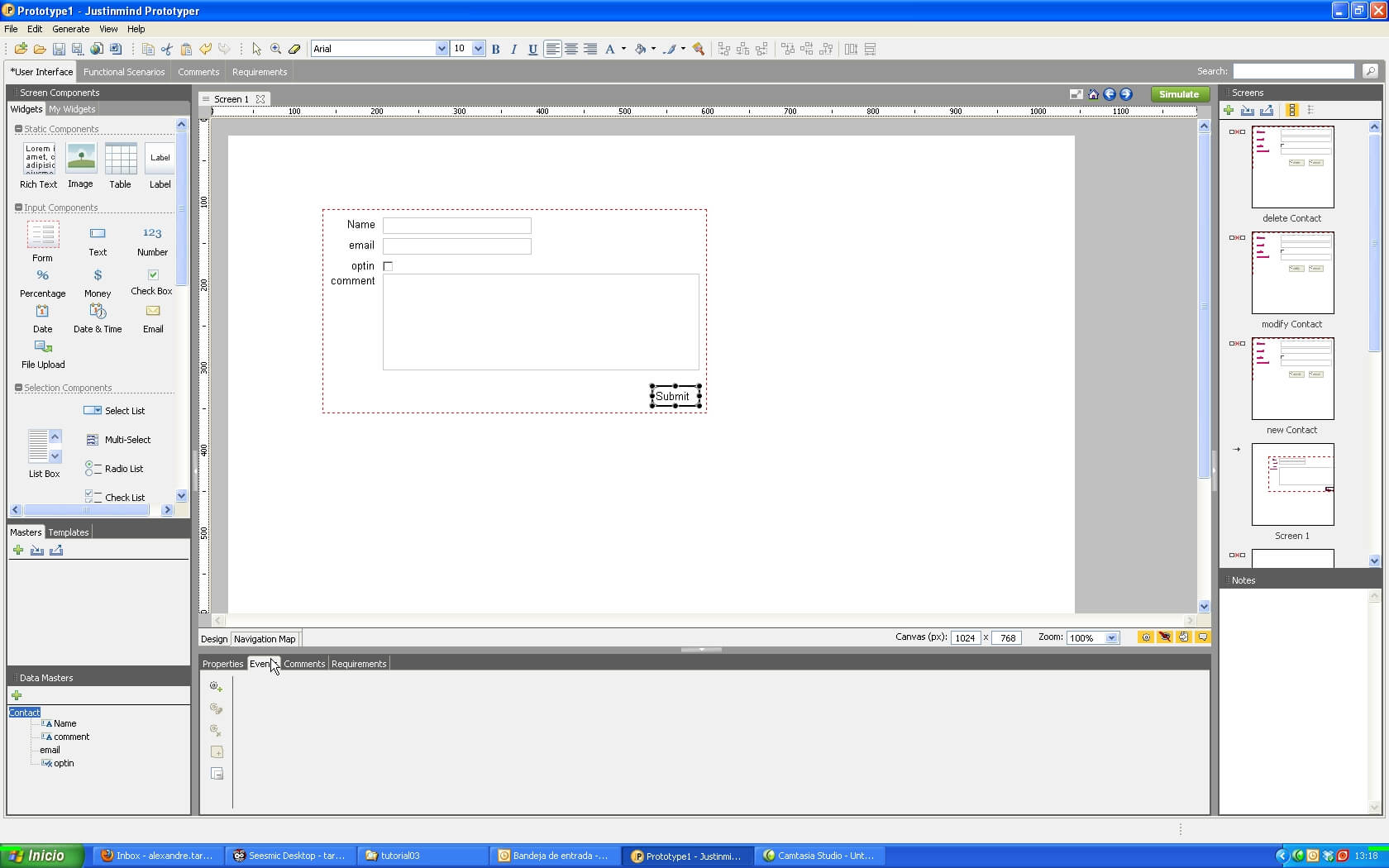Open the Generate menu

tap(70, 29)
